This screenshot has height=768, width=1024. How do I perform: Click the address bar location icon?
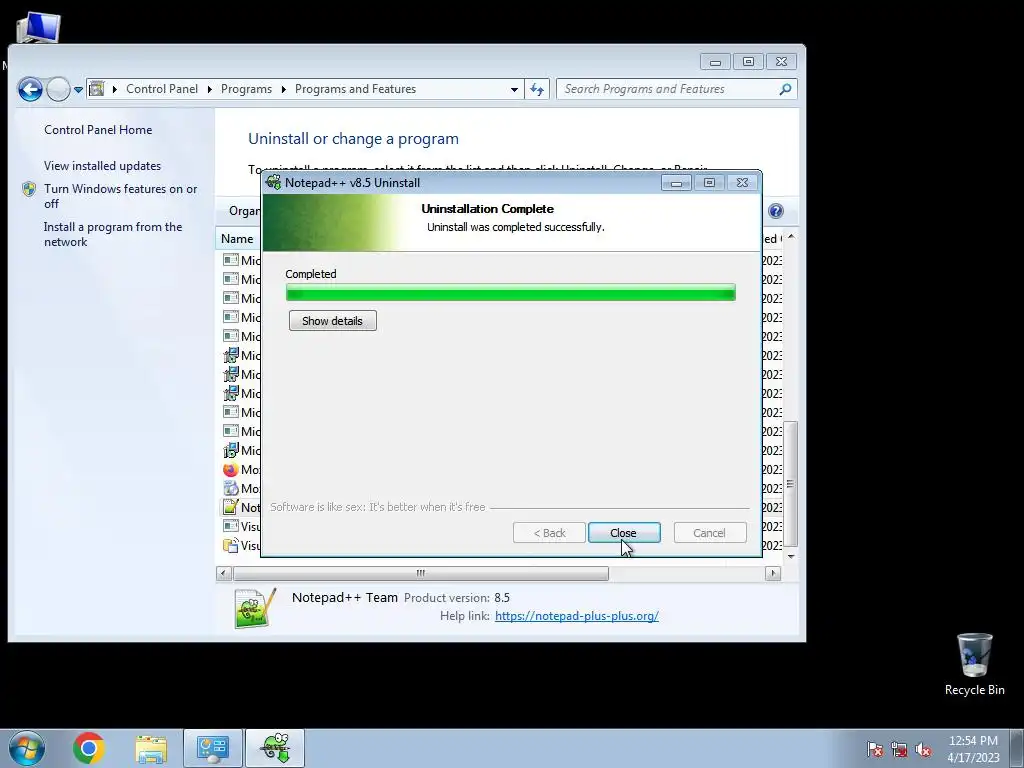pyautogui.click(x=97, y=89)
